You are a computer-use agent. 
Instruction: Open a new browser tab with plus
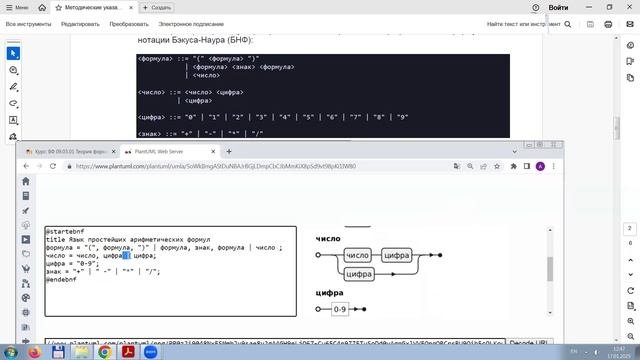[x=229, y=151]
